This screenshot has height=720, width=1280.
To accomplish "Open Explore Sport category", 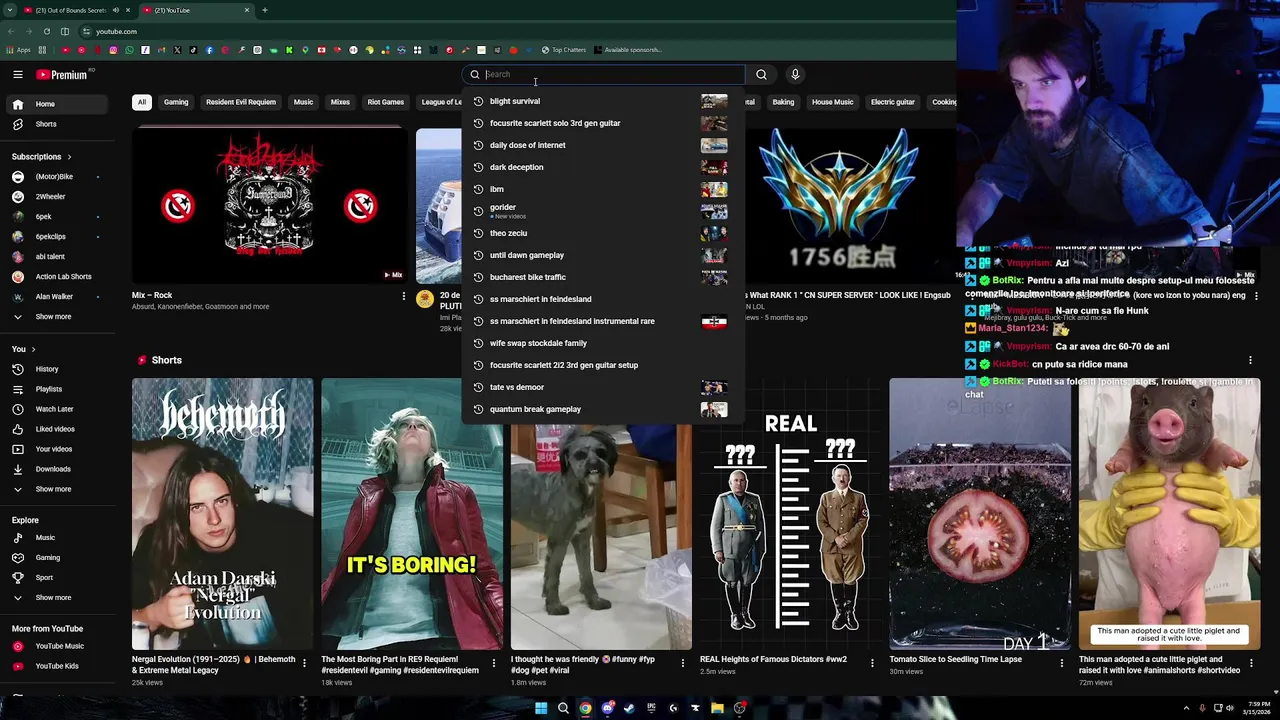I will click(58, 578).
